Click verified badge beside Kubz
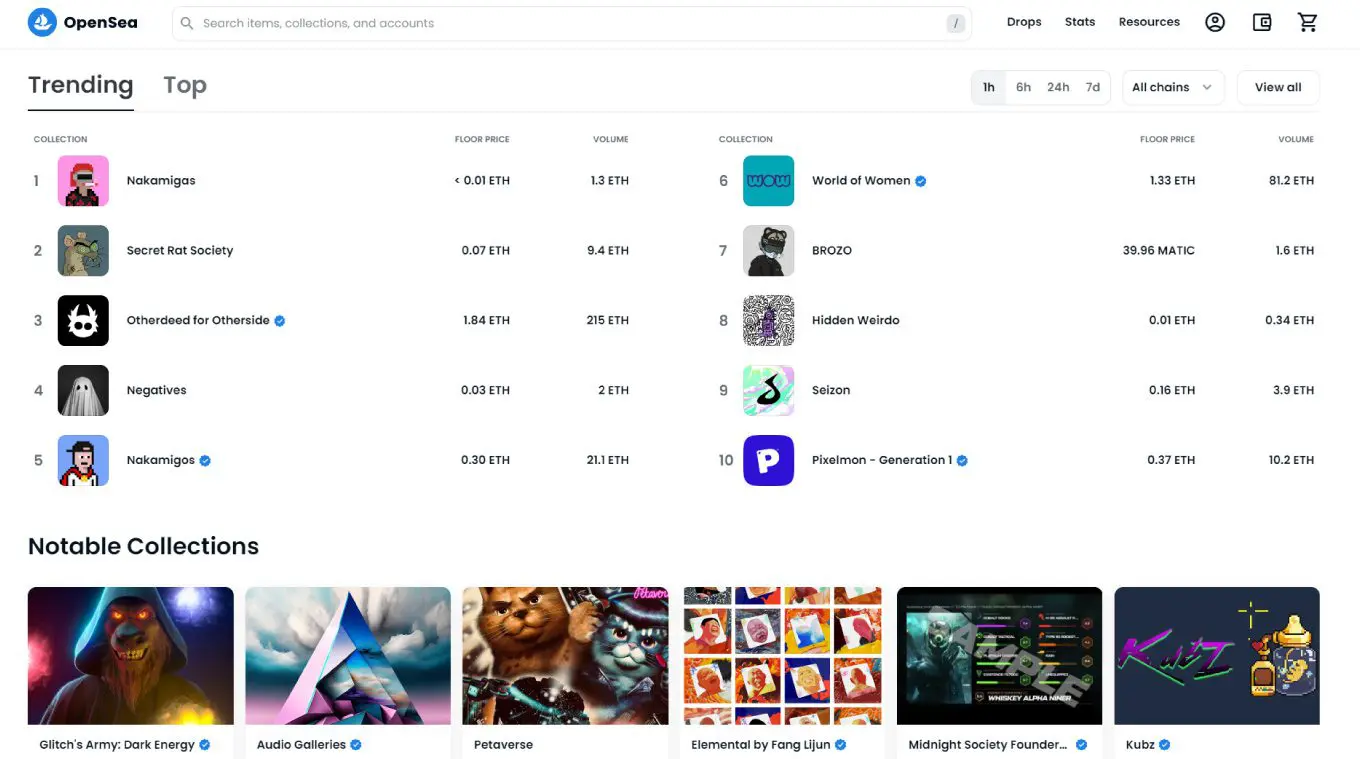 click(x=1165, y=745)
